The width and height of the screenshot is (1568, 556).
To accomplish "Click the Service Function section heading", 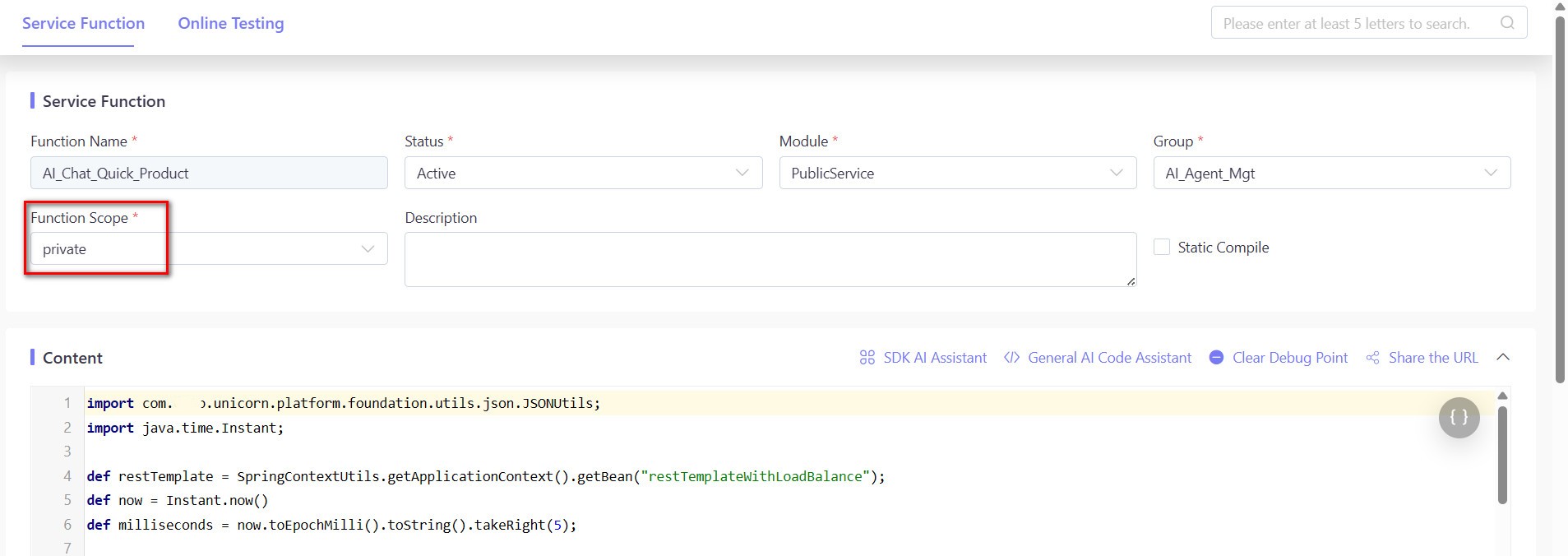I will coord(104,101).
